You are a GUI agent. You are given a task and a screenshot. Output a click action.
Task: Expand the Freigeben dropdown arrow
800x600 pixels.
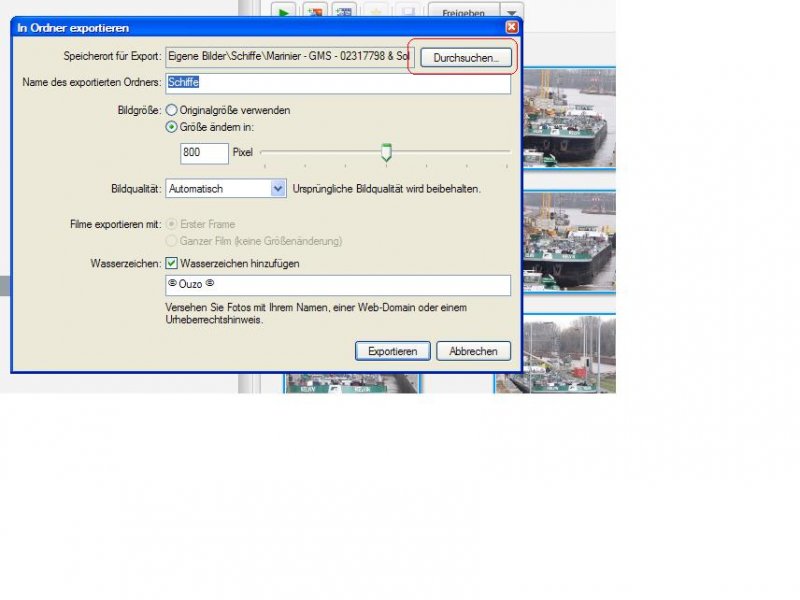point(509,13)
